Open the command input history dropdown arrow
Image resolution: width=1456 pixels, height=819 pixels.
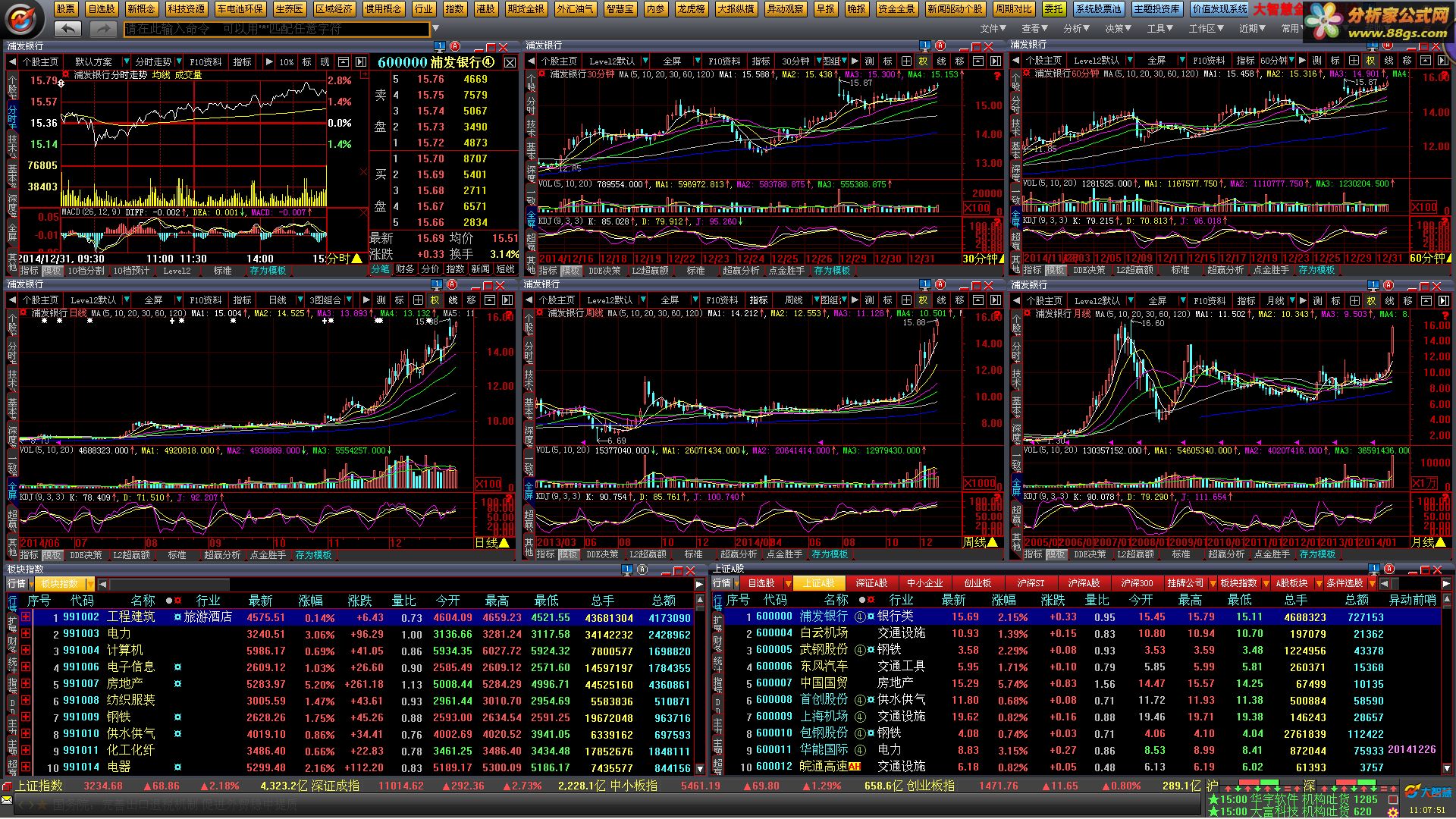[x=436, y=29]
